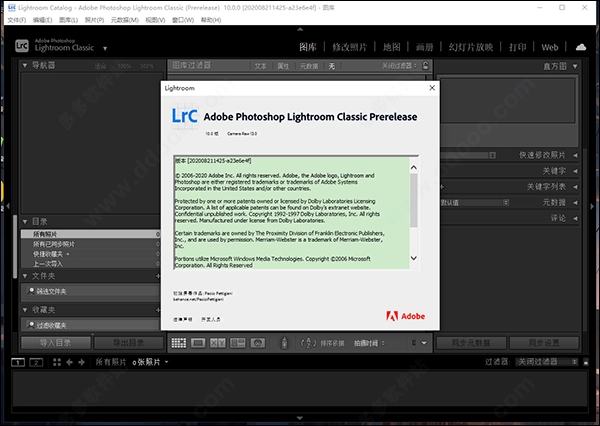The image size is (600, 426).
Task: Collapse the 目录 catalog panel
Action: [x=26, y=221]
